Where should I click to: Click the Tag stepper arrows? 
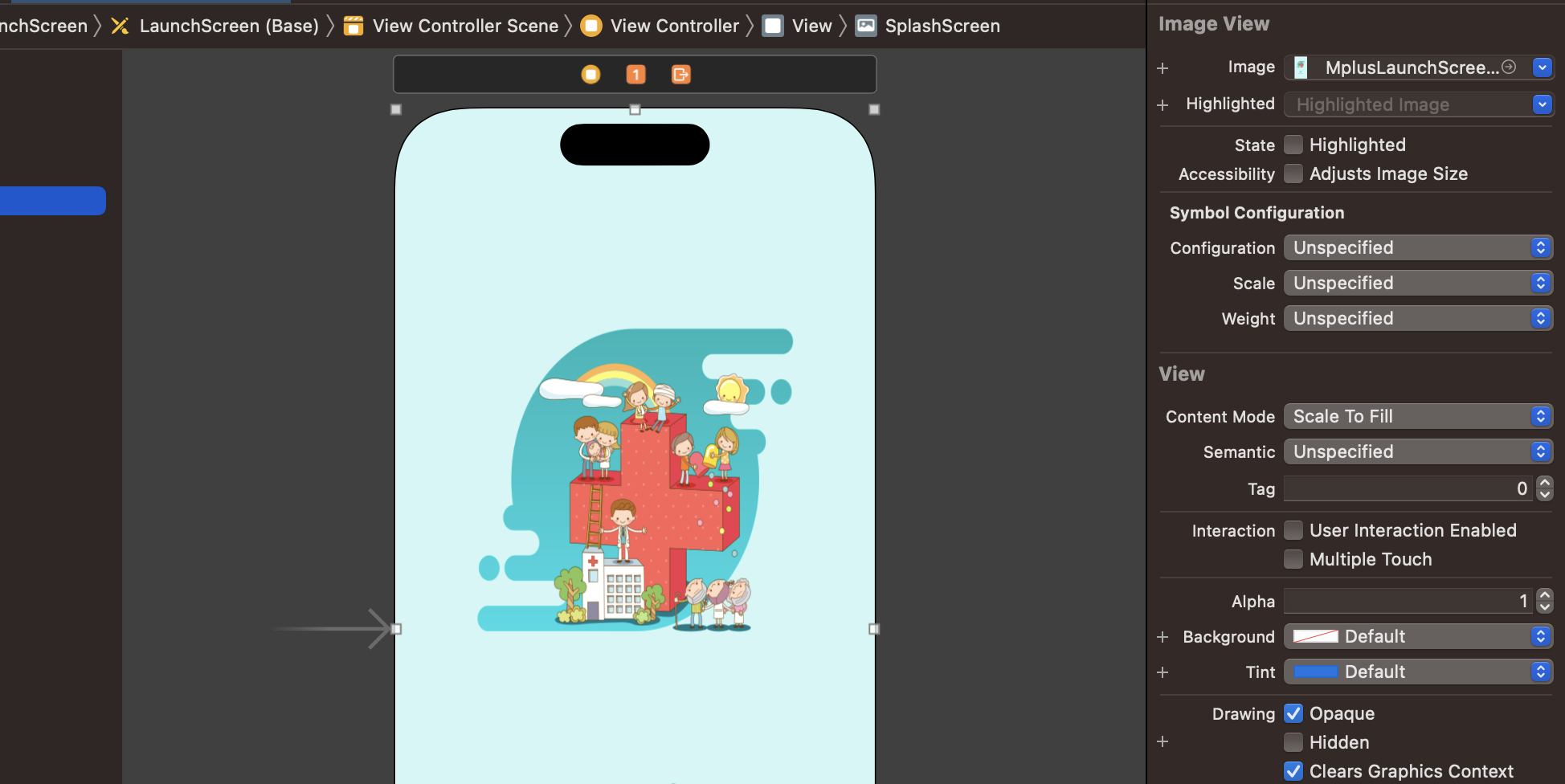click(1545, 488)
